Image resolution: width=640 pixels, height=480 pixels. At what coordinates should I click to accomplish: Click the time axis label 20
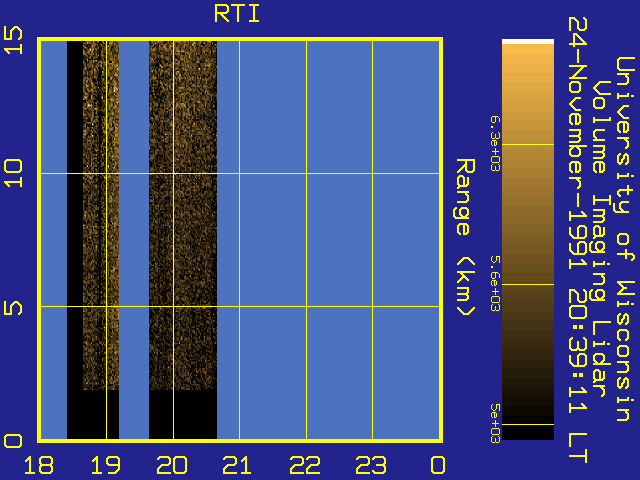tap(172, 465)
